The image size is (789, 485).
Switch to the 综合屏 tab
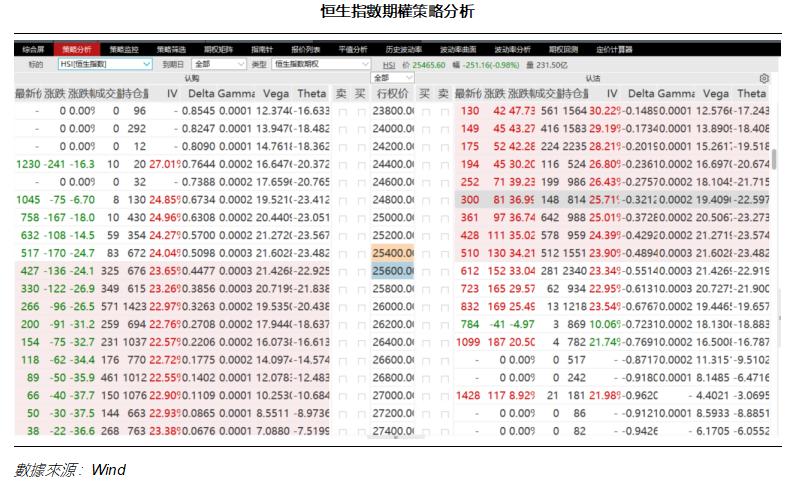(34, 49)
